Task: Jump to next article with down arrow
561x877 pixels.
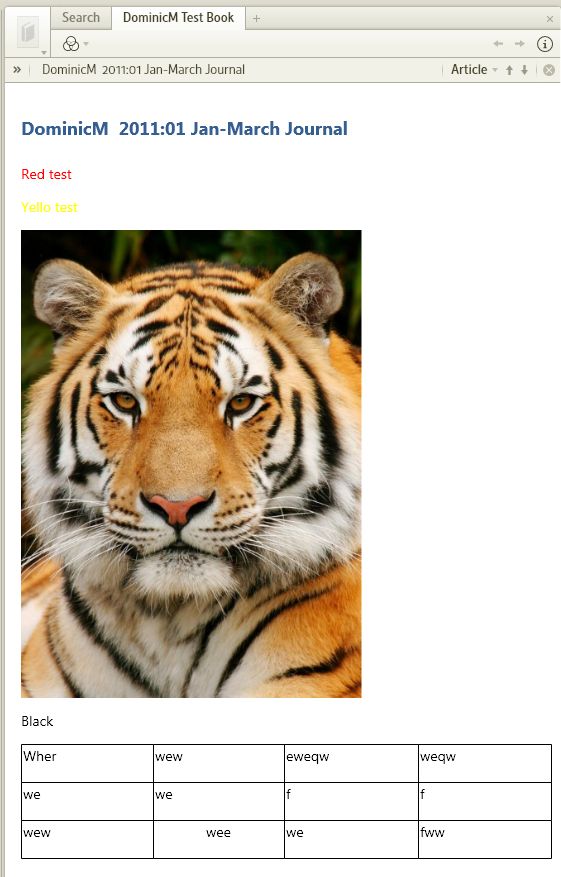Action: coord(524,70)
